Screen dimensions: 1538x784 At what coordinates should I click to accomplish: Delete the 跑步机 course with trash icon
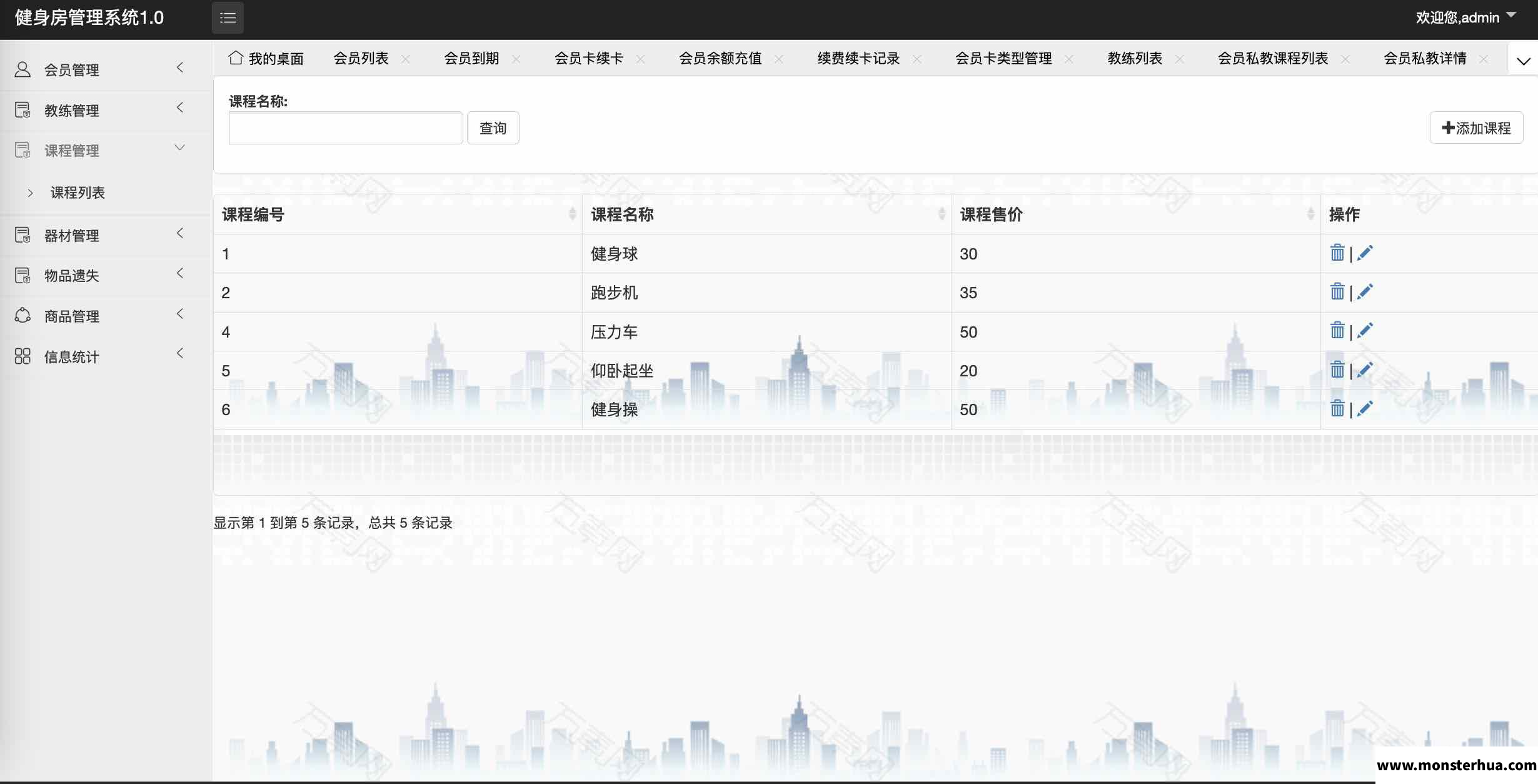[x=1337, y=291]
